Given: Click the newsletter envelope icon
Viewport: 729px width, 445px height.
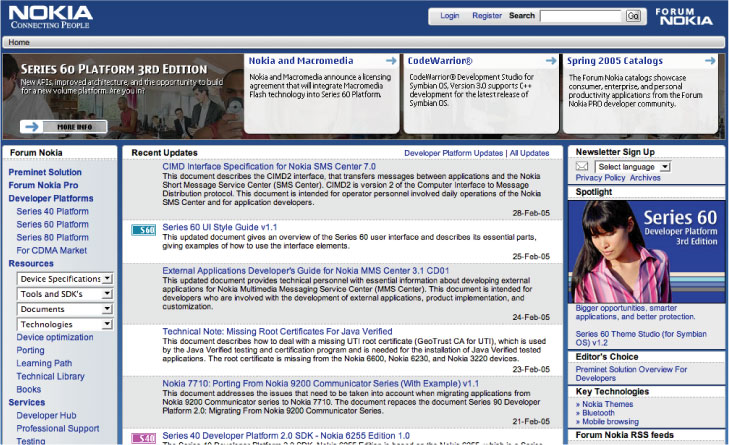Looking at the screenshot, I should click(x=583, y=166).
